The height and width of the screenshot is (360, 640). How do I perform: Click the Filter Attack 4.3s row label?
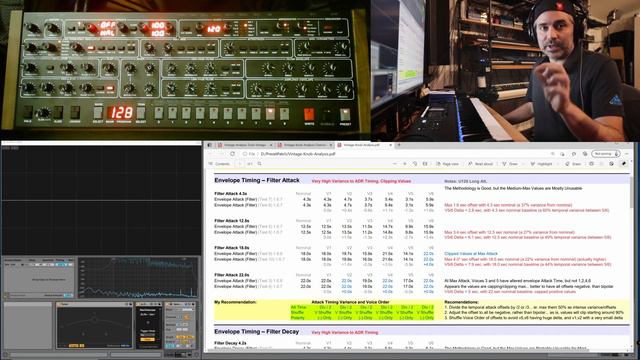click(x=230, y=193)
